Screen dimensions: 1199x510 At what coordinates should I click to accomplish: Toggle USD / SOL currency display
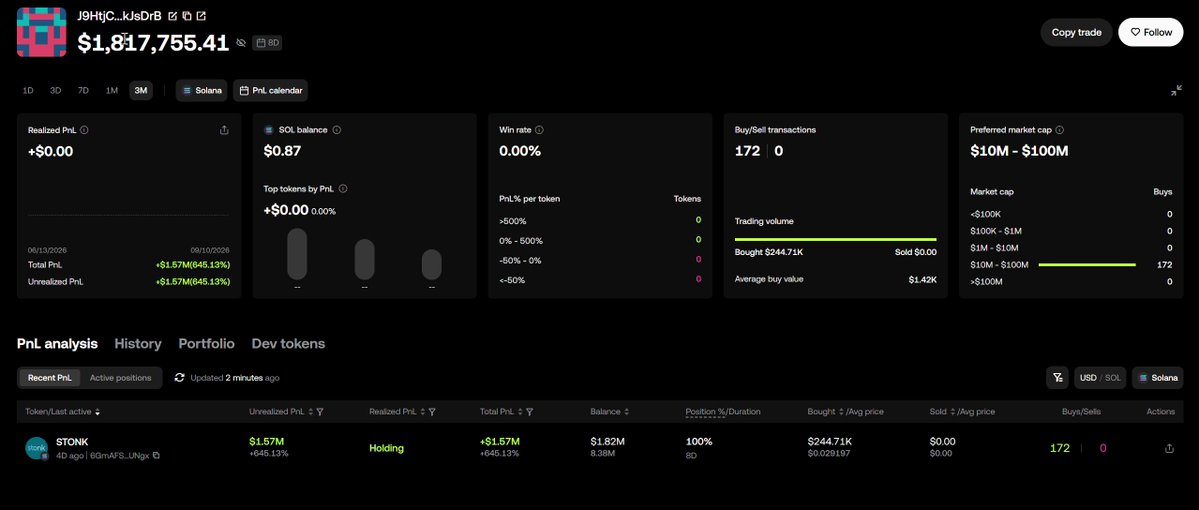pos(1100,378)
